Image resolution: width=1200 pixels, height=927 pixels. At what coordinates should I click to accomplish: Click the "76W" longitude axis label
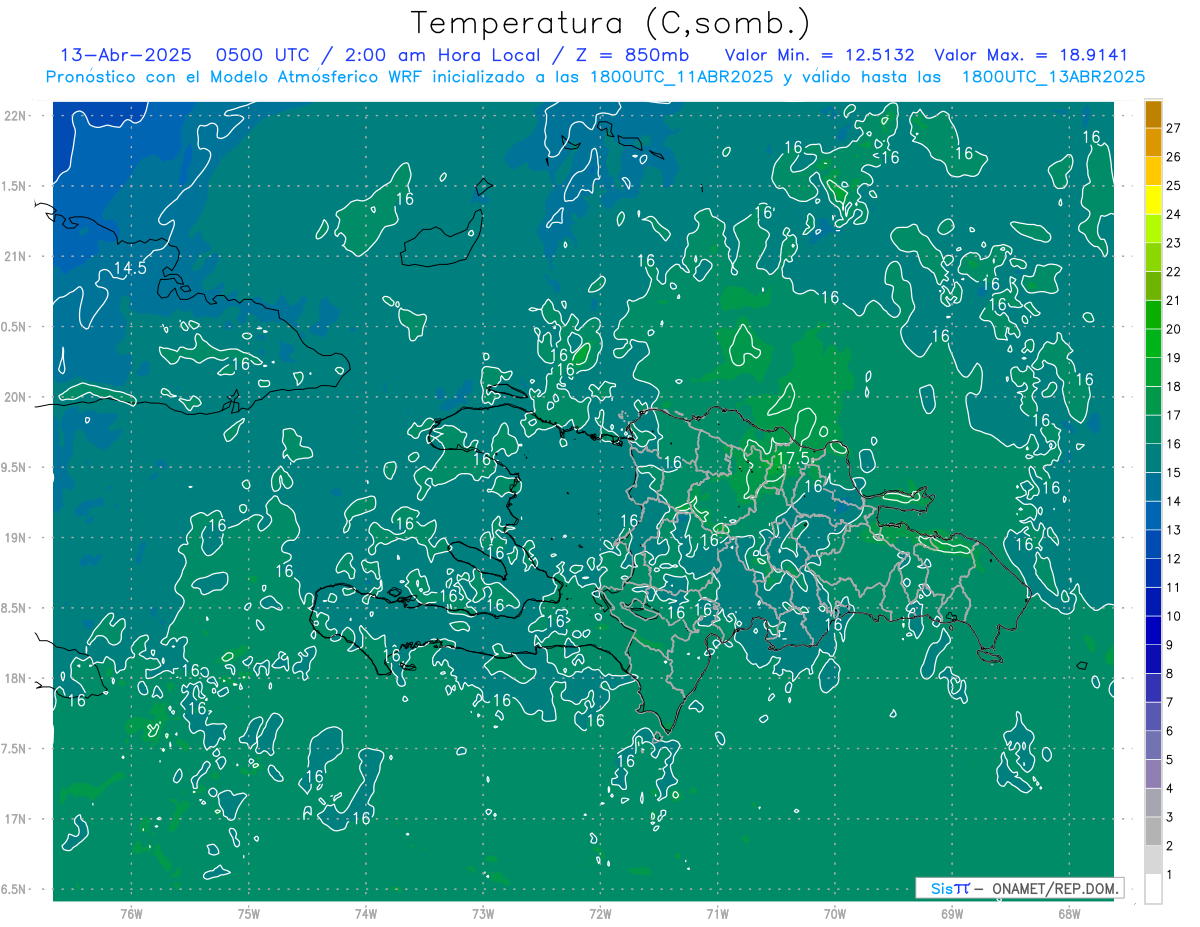[131, 914]
